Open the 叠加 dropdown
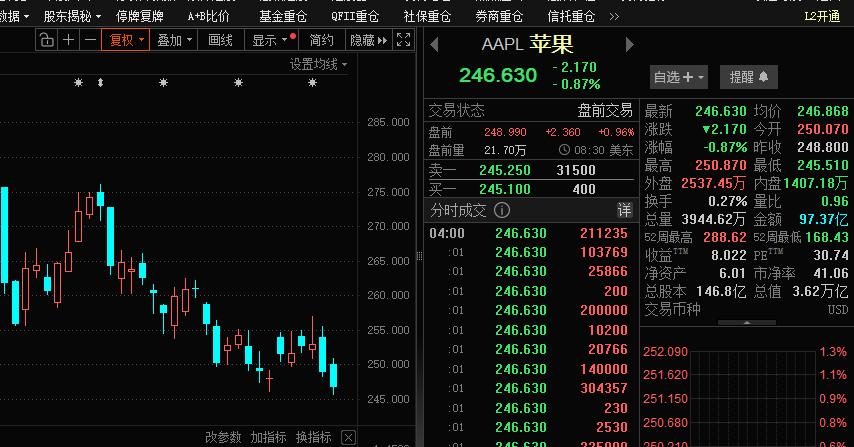This screenshot has height=447, width=854. coord(174,40)
